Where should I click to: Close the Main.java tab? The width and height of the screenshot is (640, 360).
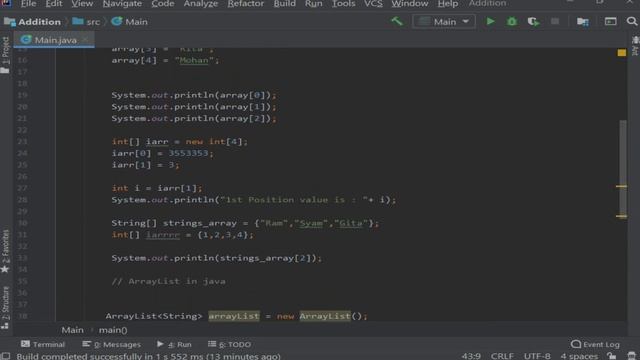click(x=85, y=40)
